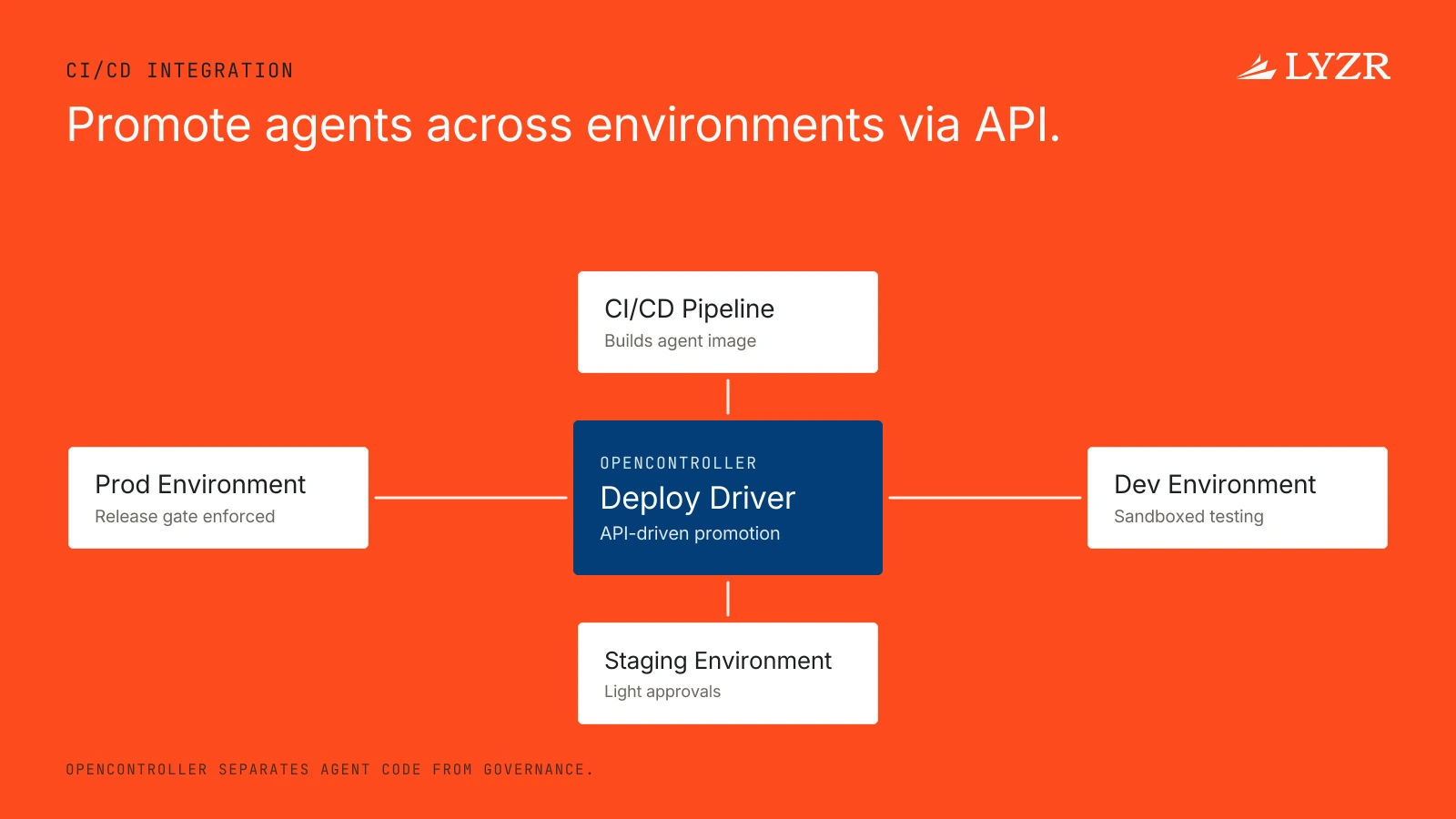Click the 'API-driven promotion' text
Screen dimensions: 1456x819
690,533
